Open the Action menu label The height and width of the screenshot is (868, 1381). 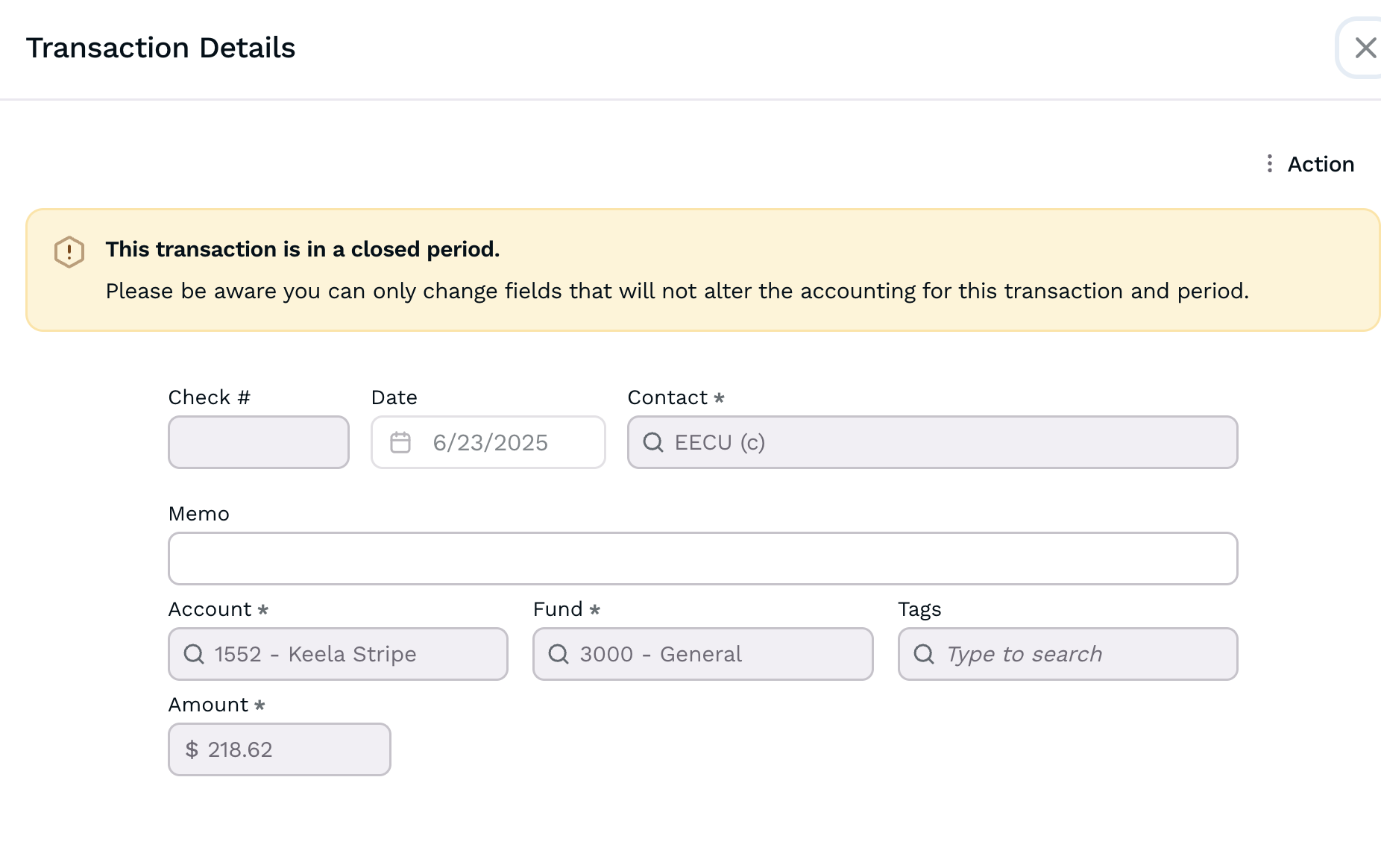pyautogui.click(x=1320, y=164)
